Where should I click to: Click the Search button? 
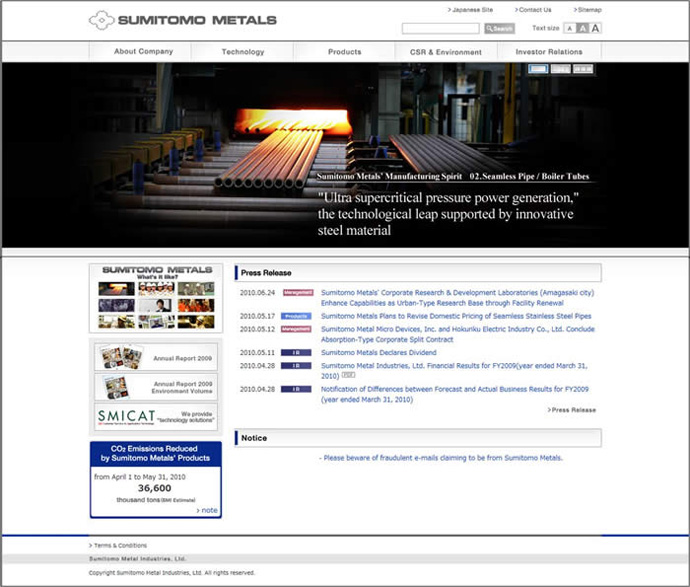pos(499,29)
